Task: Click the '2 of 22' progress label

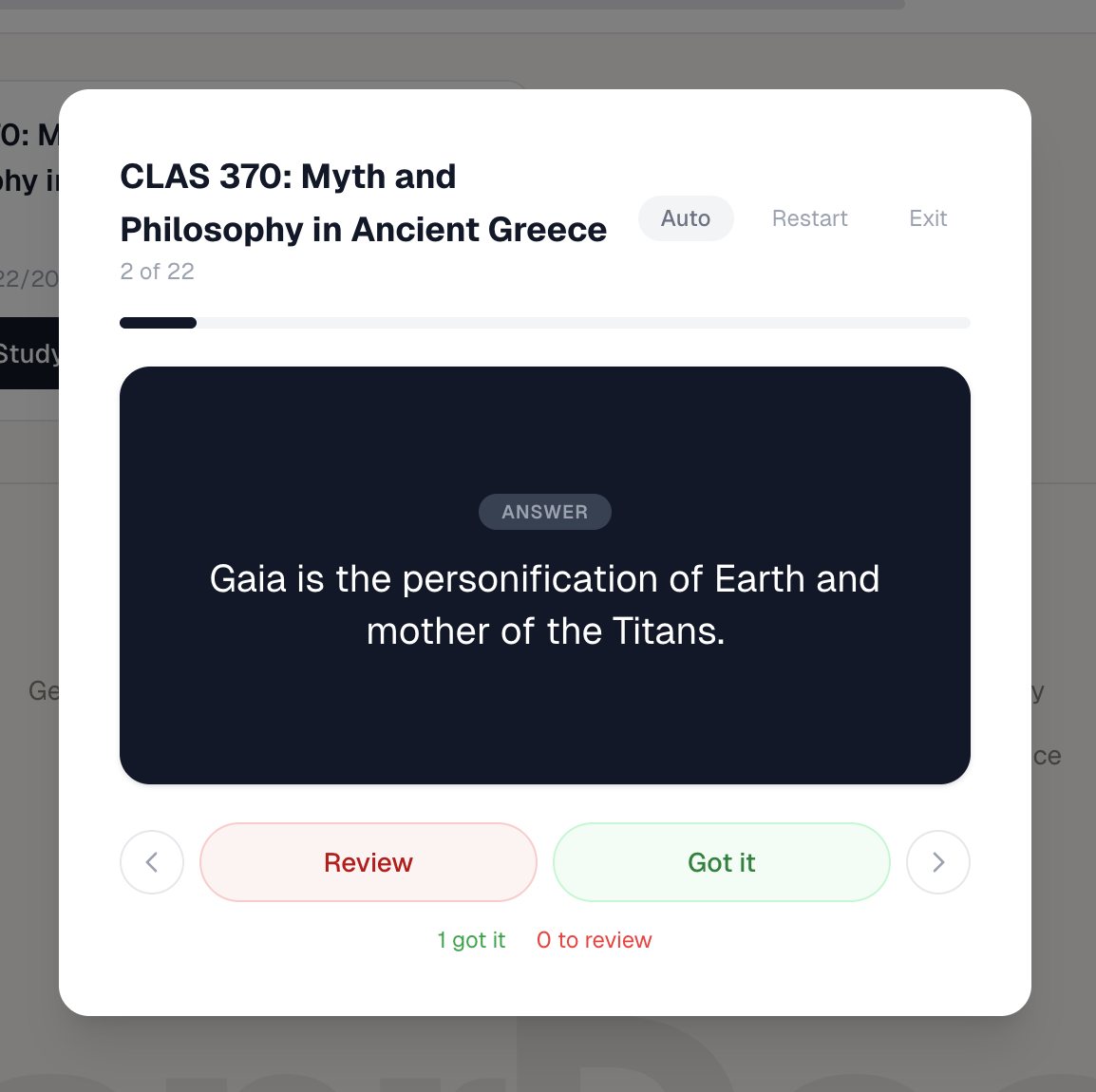Action: (x=157, y=272)
